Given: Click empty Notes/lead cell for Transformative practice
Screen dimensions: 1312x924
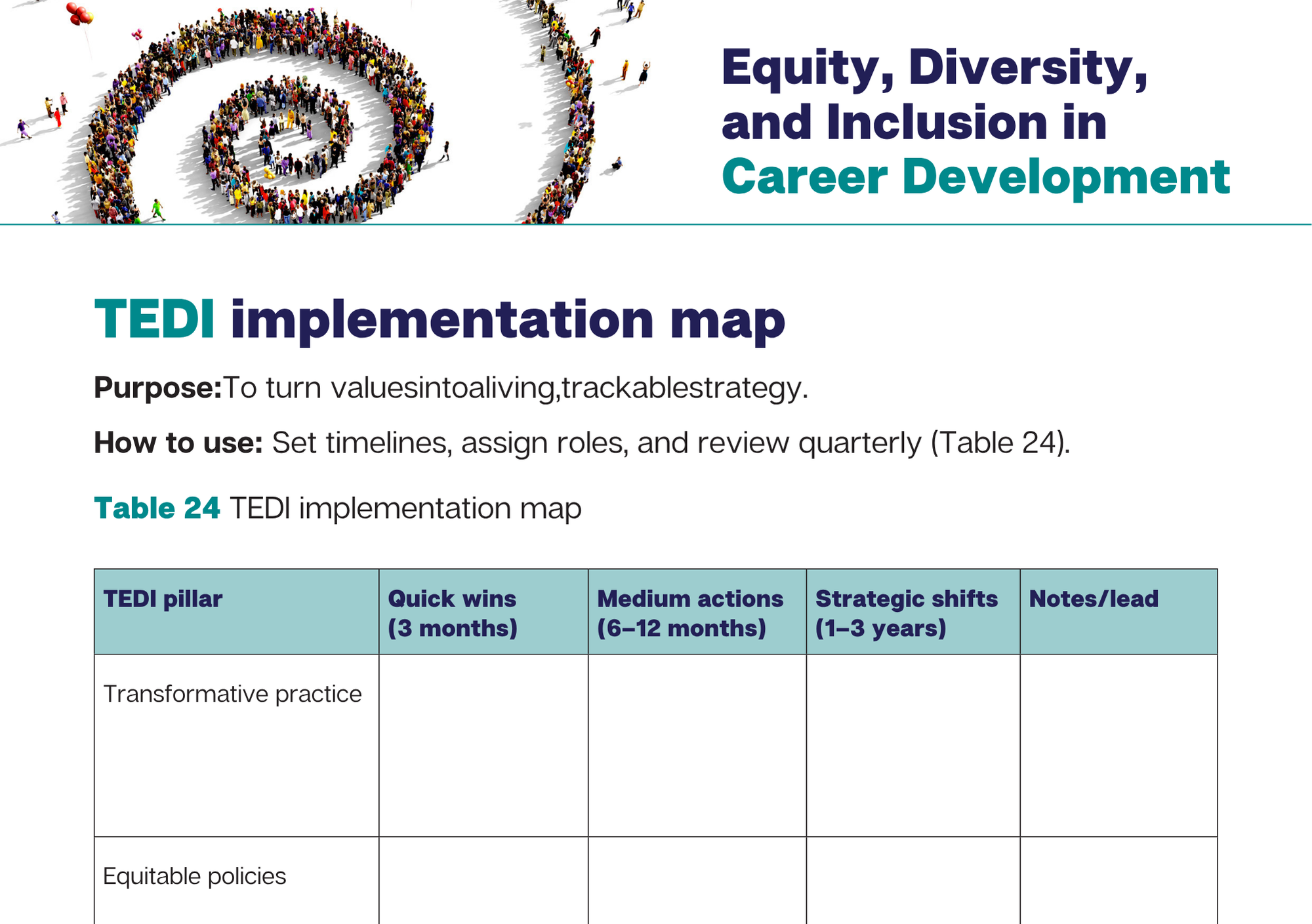Looking at the screenshot, I should pyautogui.click(x=1118, y=746).
